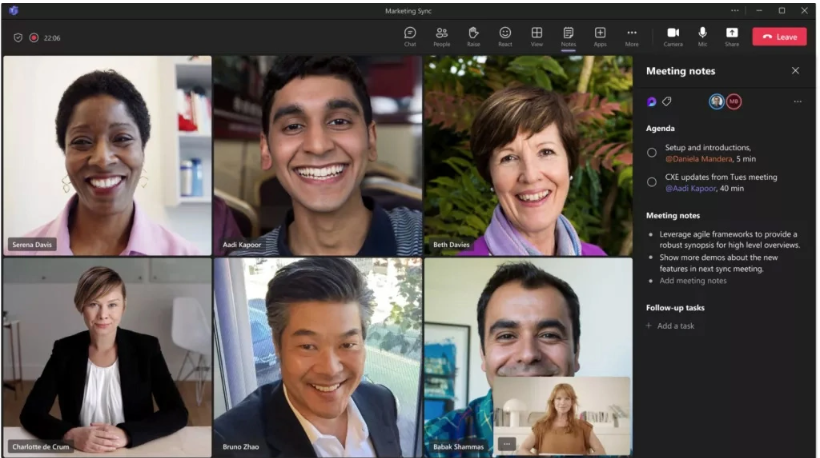Click the red recording indicator
The height and width of the screenshot is (458, 820).
34,38
